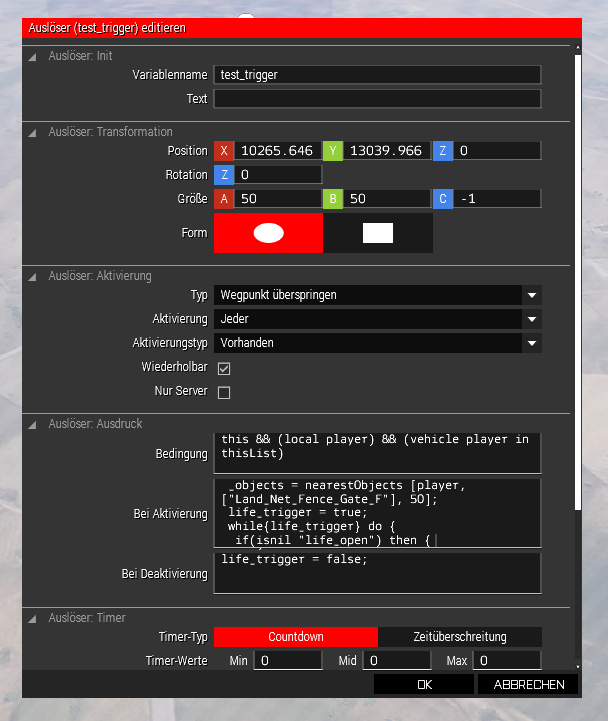Image resolution: width=608 pixels, height=721 pixels.
Task: Click the Bei Deaktivierung label
Action: [x=164, y=574]
